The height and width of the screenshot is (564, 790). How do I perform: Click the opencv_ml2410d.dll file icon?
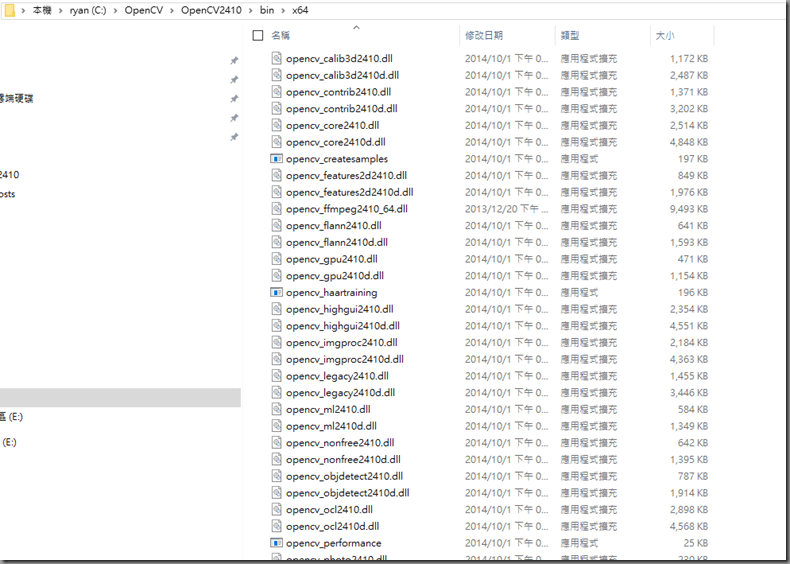tap(276, 426)
